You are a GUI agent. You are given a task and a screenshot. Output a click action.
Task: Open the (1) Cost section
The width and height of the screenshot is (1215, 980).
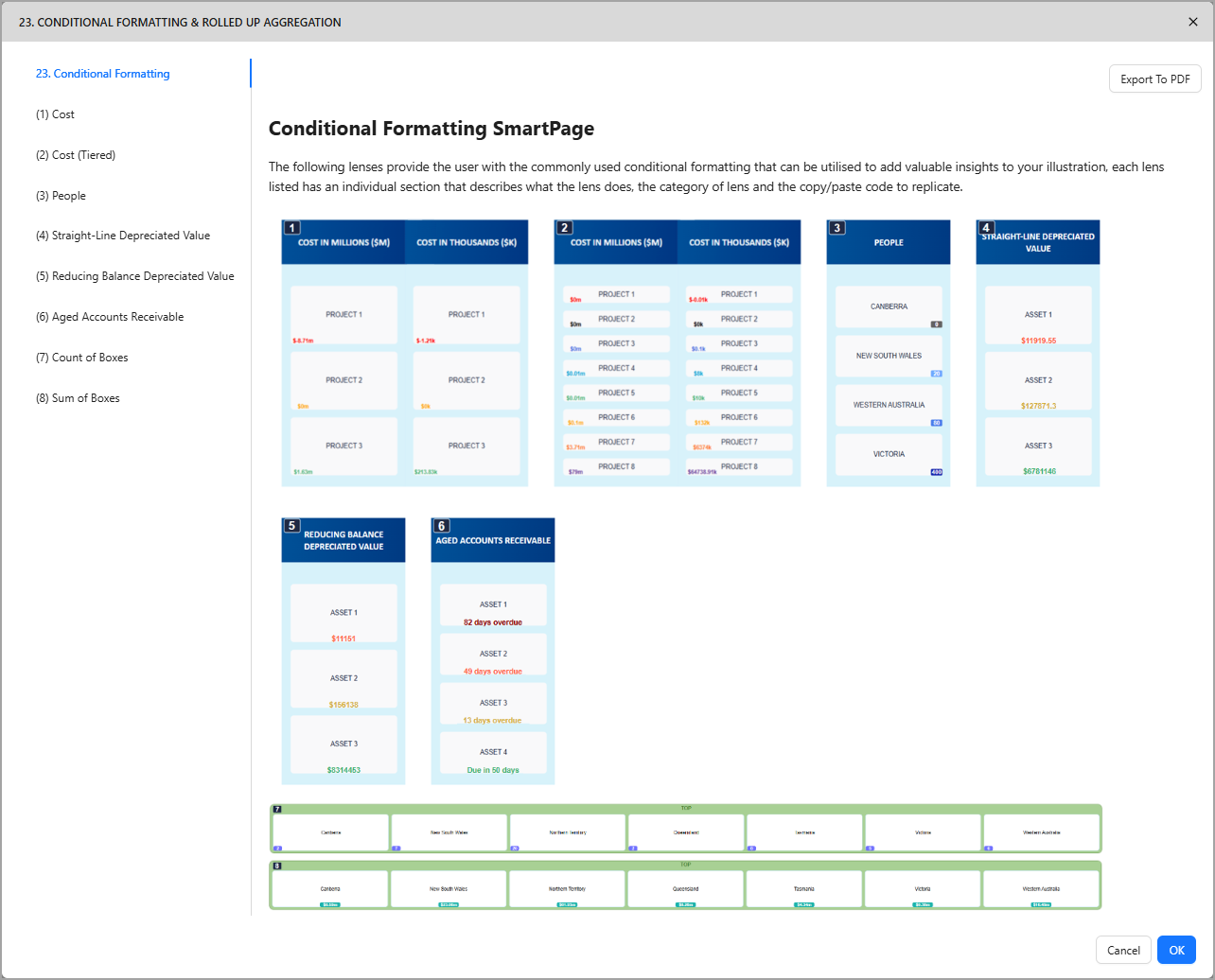(x=55, y=114)
